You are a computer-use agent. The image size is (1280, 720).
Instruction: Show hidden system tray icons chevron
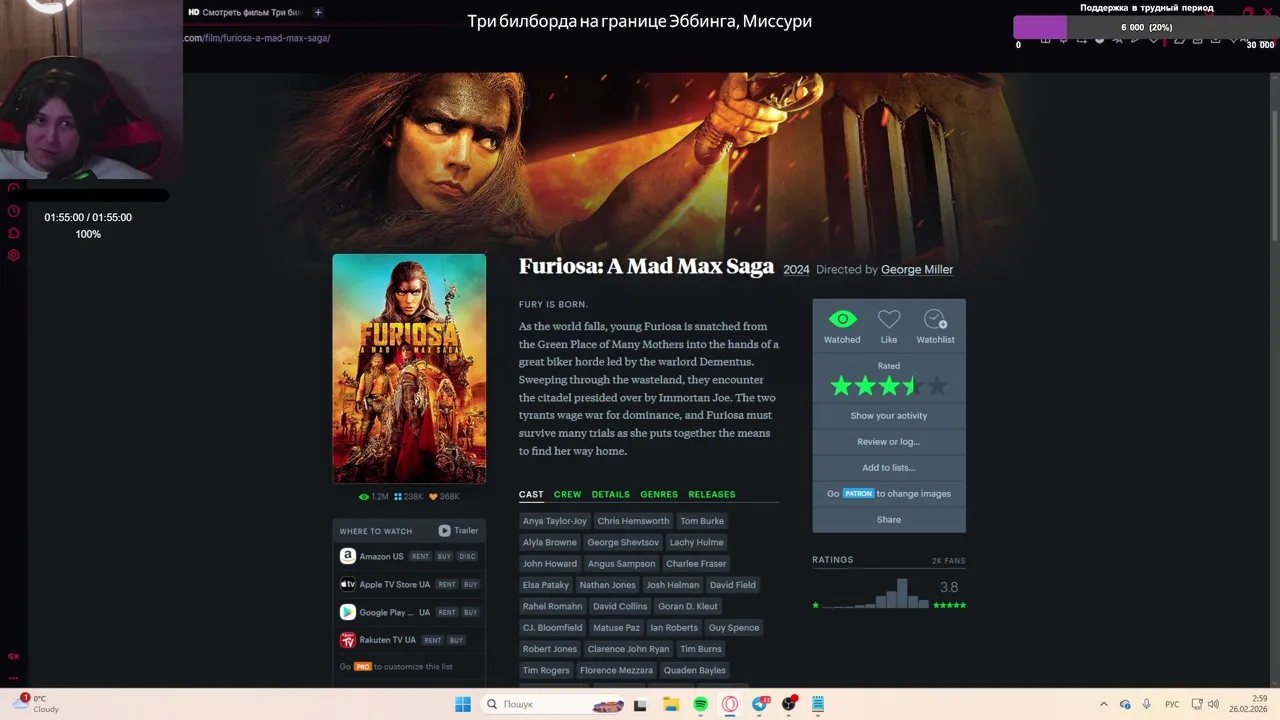point(1104,704)
